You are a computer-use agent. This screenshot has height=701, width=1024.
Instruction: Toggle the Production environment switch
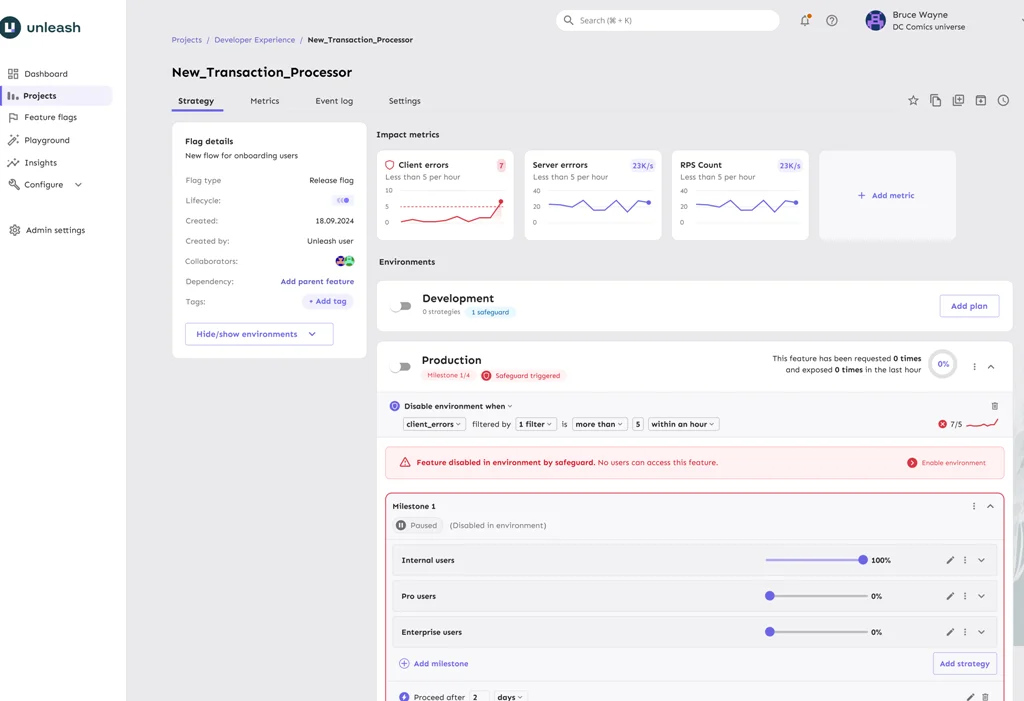point(400,366)
